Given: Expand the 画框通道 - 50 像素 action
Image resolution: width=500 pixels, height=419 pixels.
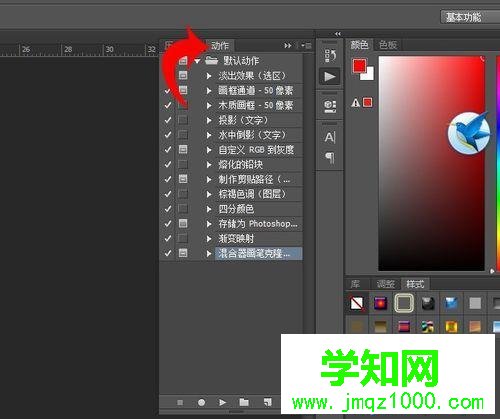Looking at the screenshot, I should [209, 90].
